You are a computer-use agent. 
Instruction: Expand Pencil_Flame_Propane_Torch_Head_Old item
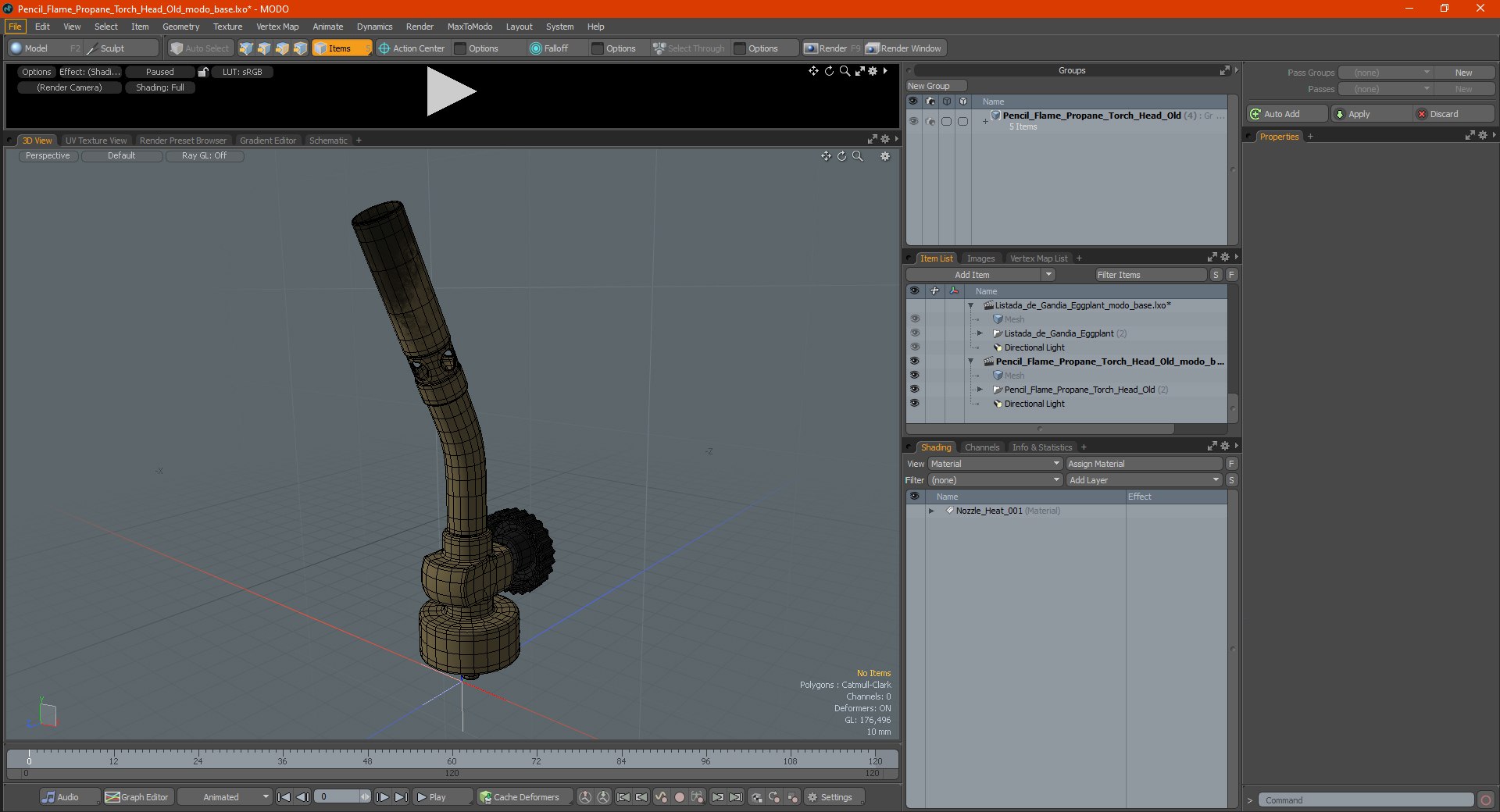980,390
